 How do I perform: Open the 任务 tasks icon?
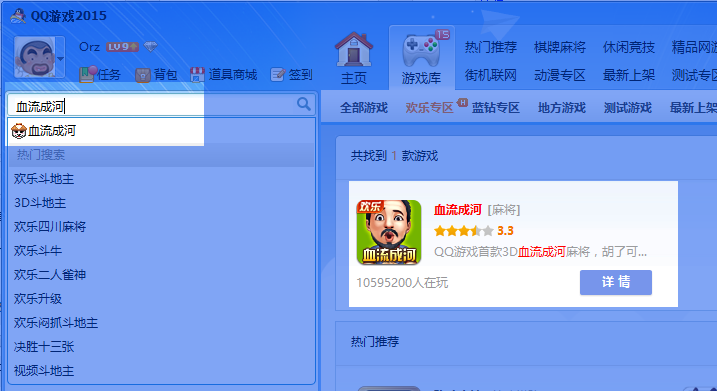87,75
